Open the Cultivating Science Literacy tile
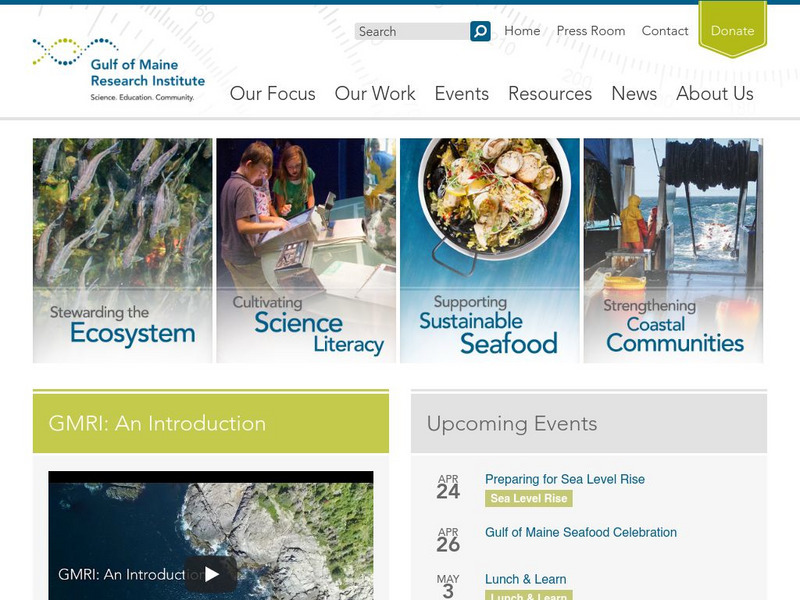Viewport: 800px width, 600px height. tap(306, 251)
